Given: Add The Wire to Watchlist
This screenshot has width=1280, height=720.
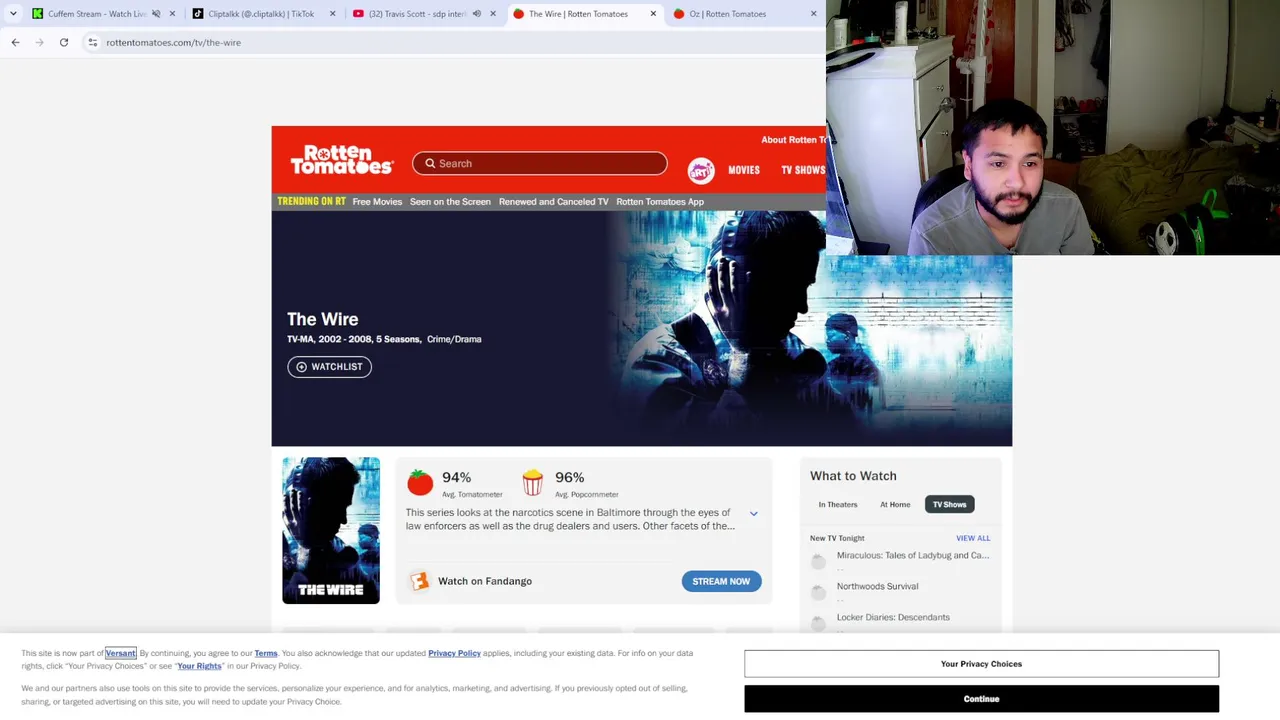Looking at the screenshot, I should (x=329, y=367).
